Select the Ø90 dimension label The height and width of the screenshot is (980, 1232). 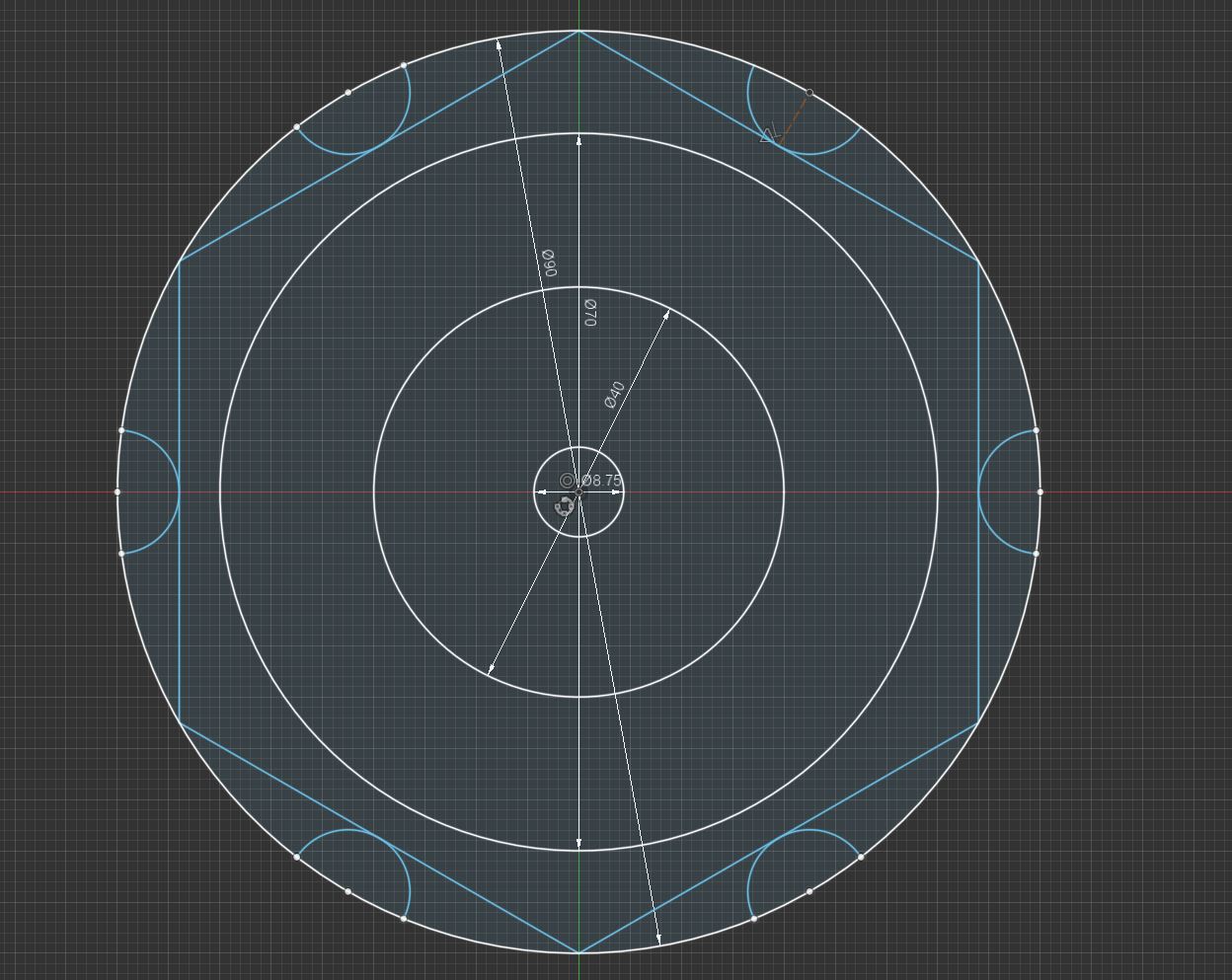[550, 263]
